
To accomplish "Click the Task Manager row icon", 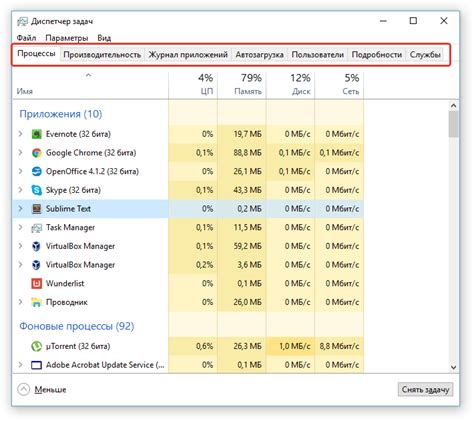I will [36, 228].
